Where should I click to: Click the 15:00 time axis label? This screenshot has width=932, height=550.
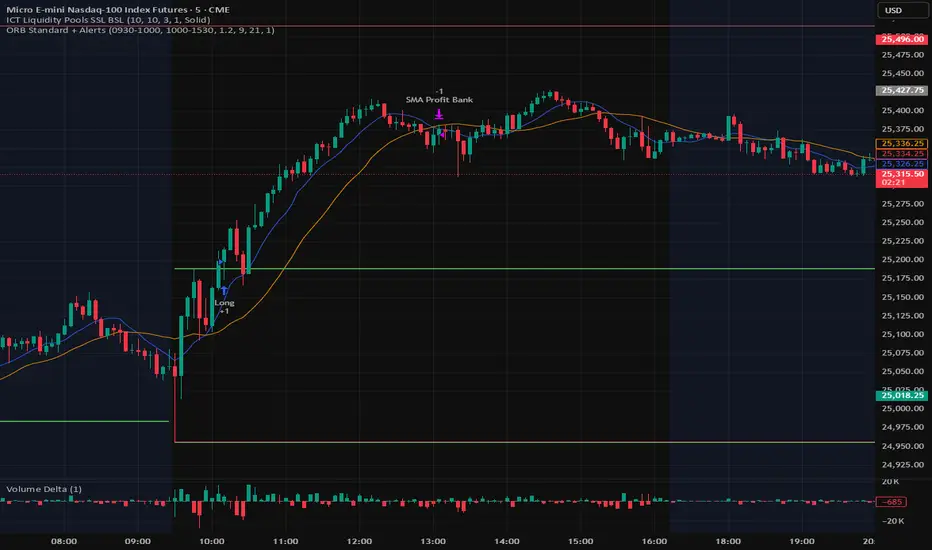pyautogui.click(x=580, y=541)
